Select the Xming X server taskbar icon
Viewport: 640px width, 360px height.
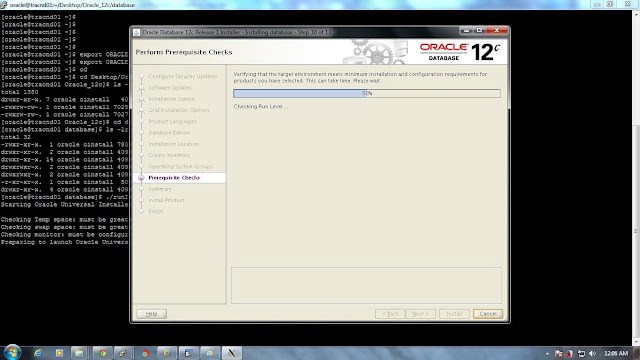coord(231,353)
